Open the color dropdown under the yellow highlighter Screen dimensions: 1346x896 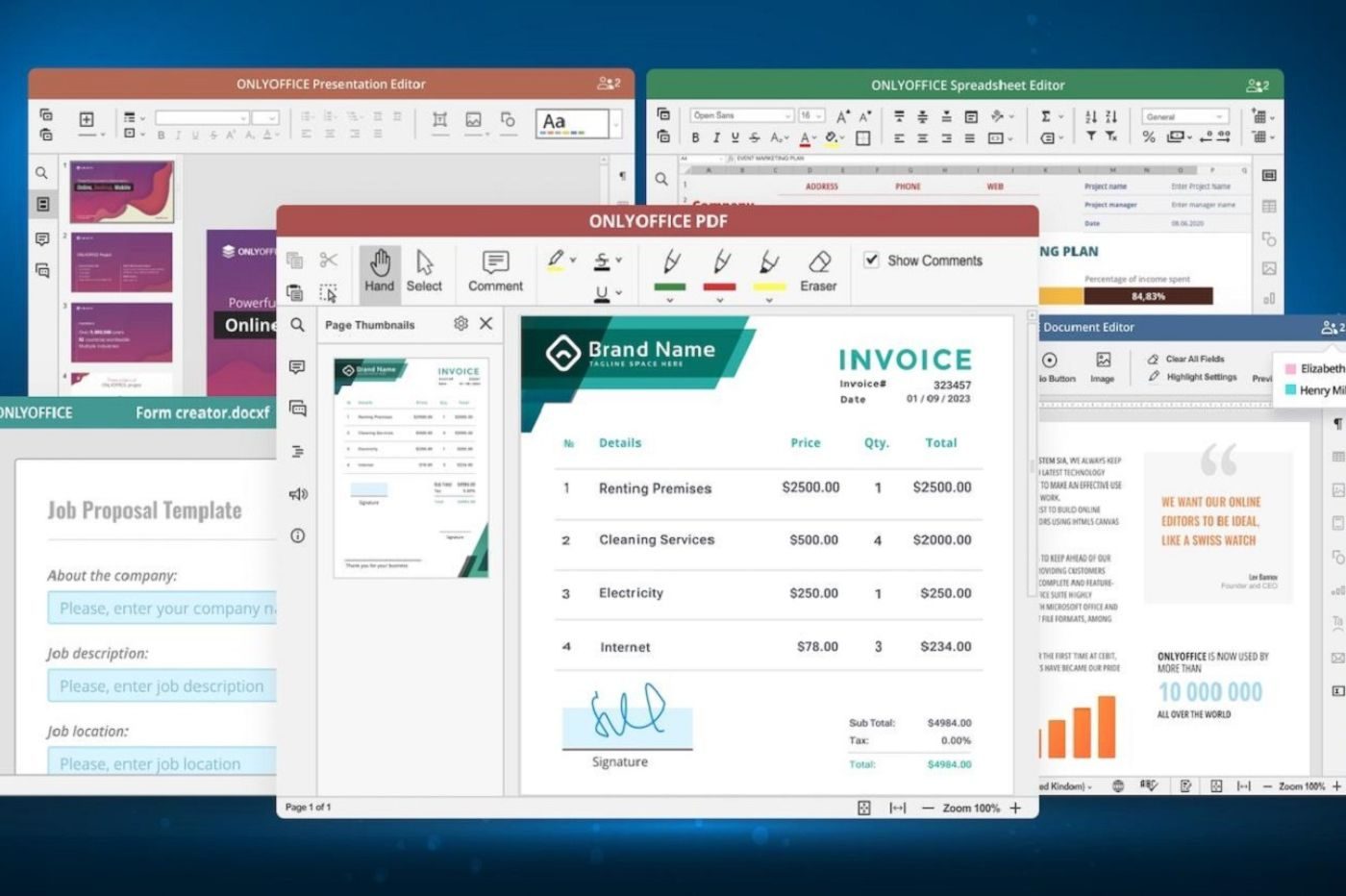point(769,300)
